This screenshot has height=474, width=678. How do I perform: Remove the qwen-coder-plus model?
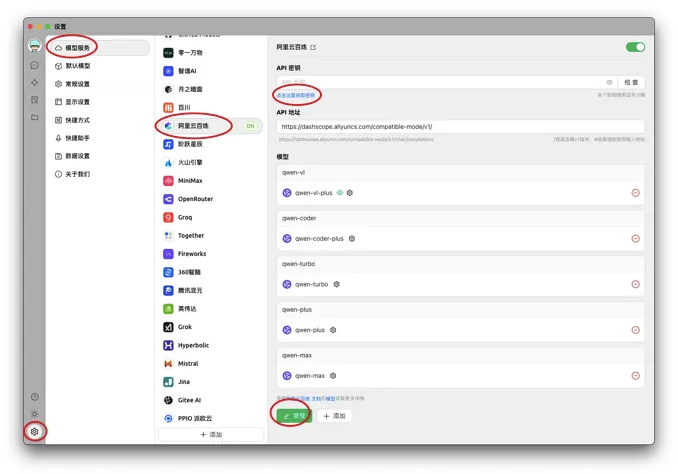click(635, 239)
